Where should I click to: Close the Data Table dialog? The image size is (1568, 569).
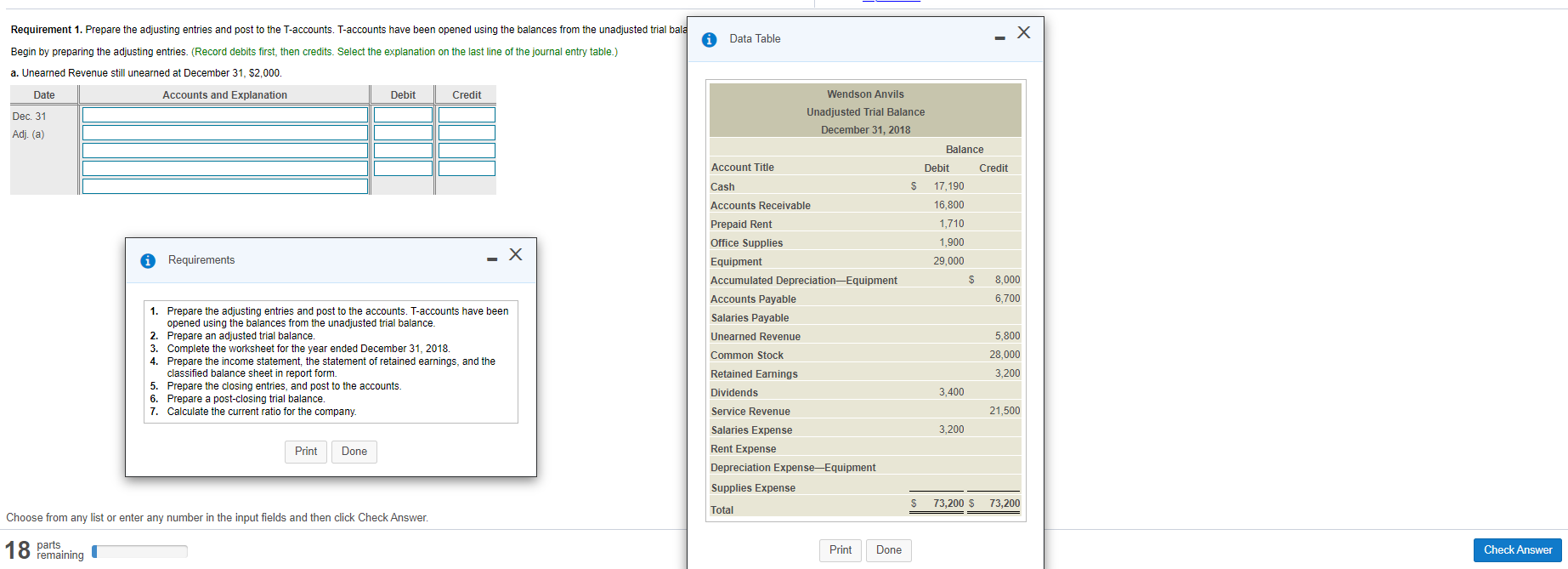[x=1024, y=32]
